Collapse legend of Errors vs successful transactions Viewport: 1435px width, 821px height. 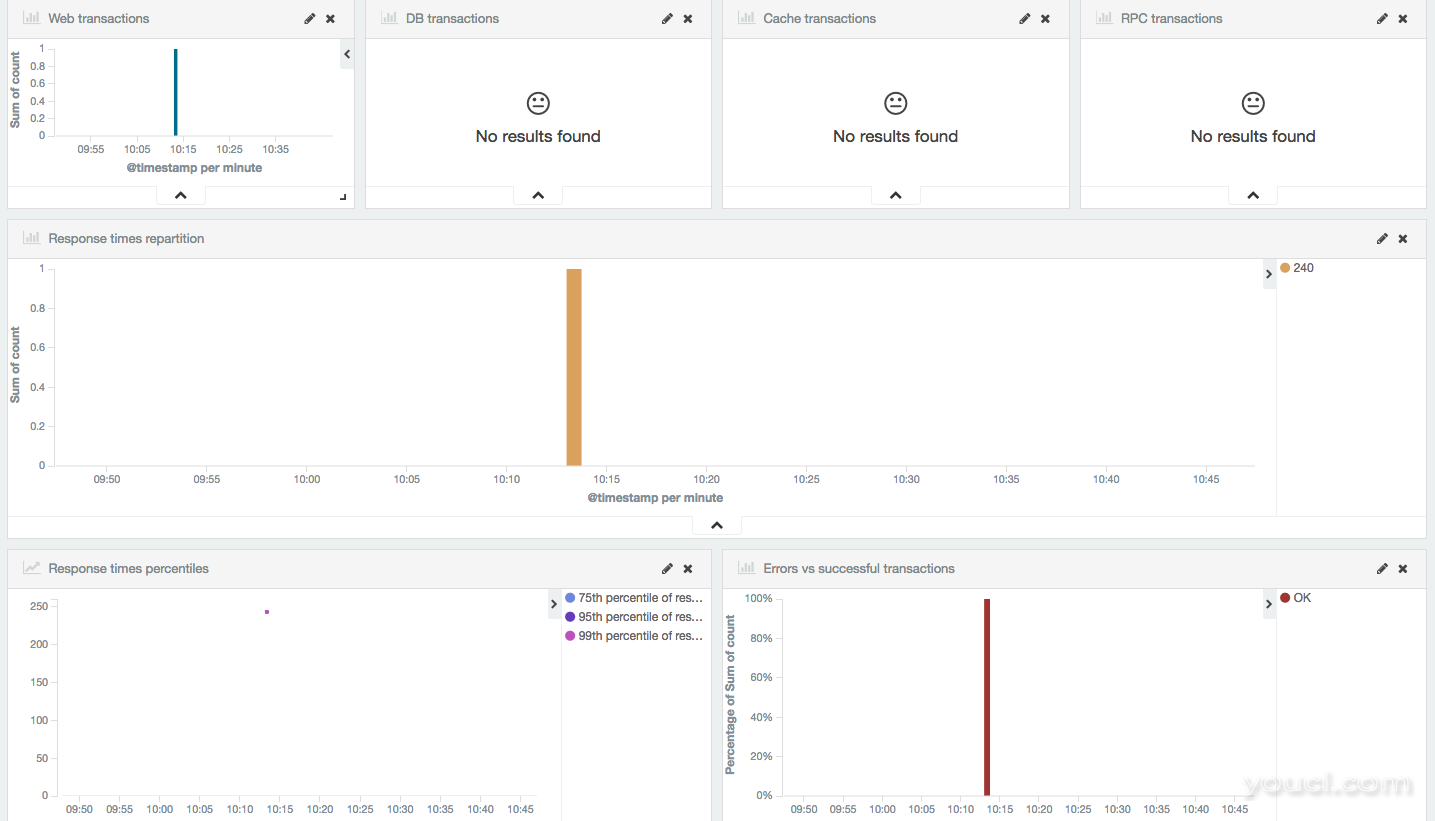(1269, 604)
